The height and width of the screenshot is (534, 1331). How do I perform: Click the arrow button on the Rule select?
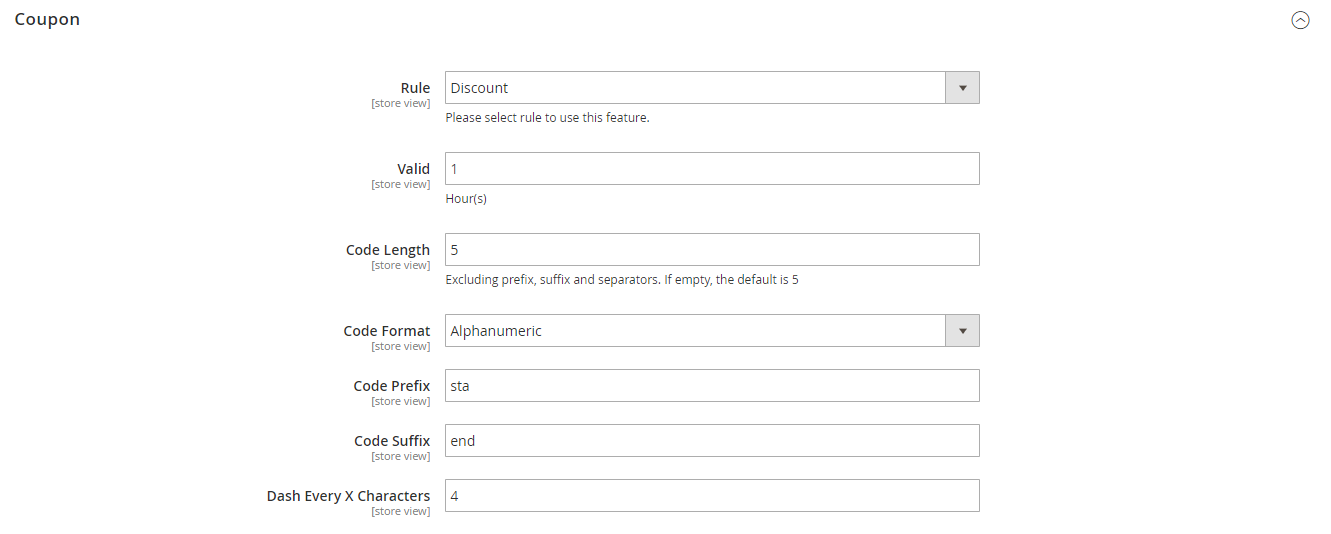(962, 88)
